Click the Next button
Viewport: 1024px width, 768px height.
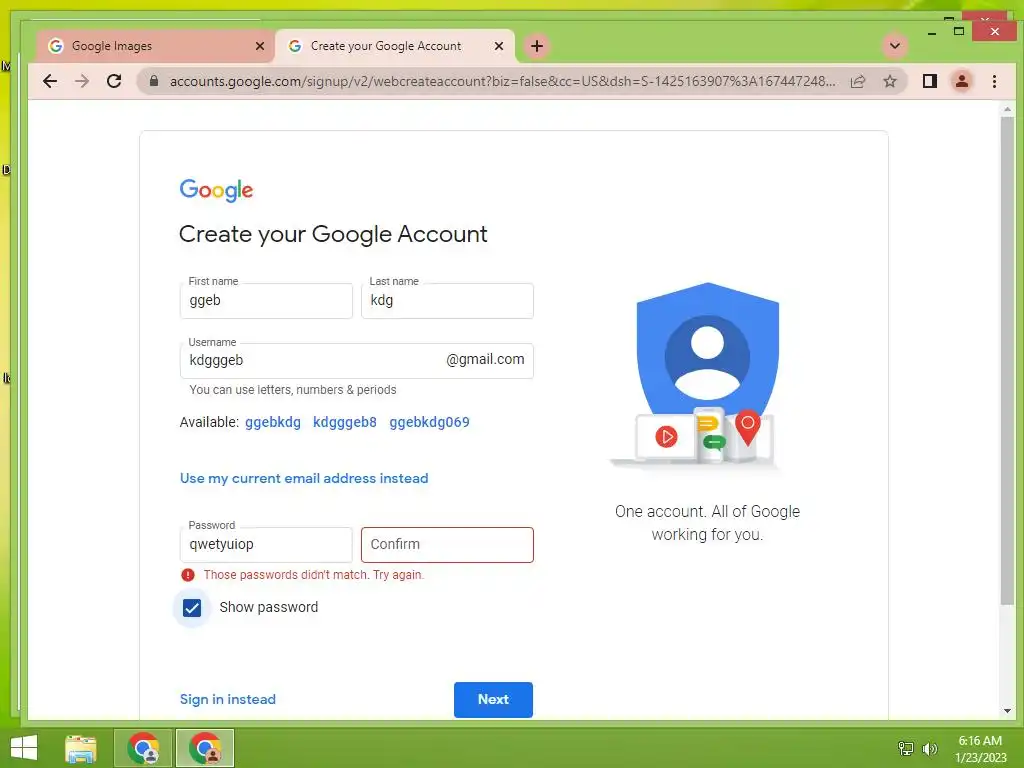(x=493, y=699)
